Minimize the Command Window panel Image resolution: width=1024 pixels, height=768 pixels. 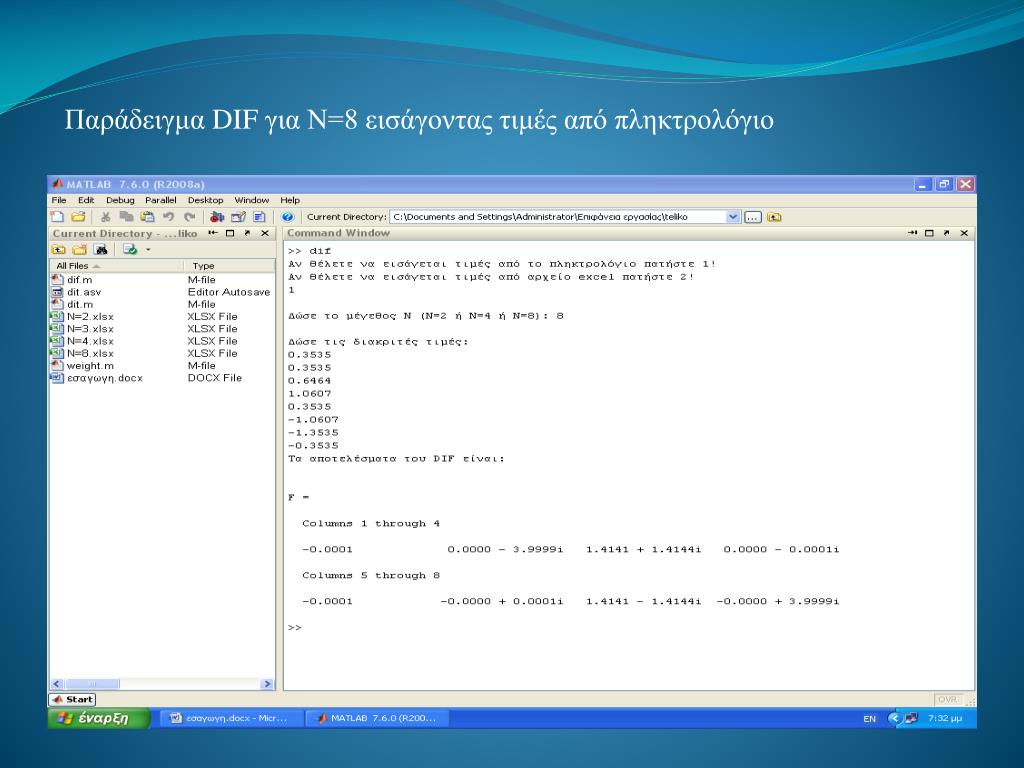(x=912, y=233)
